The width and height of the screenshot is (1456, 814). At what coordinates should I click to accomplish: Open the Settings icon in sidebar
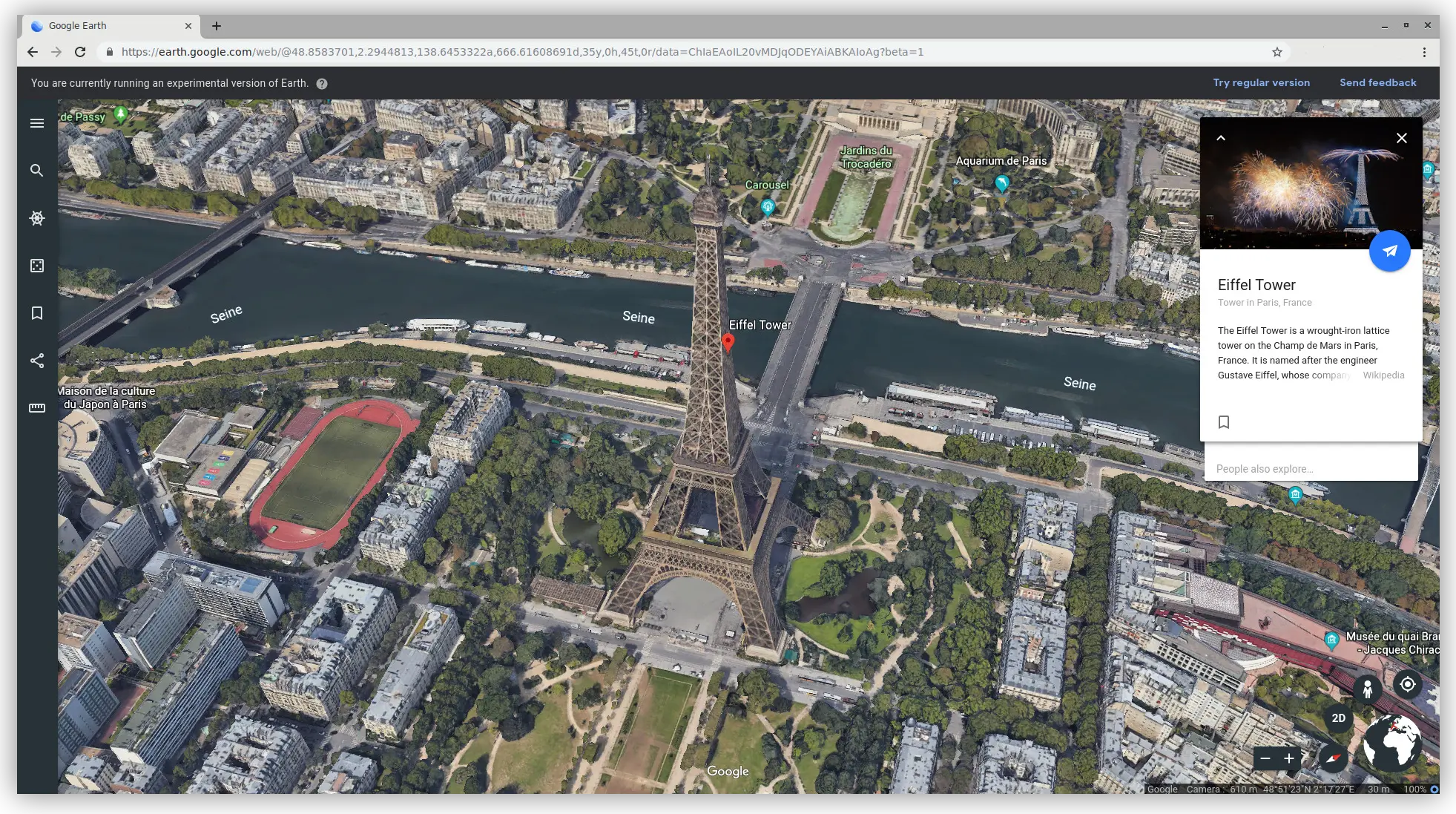[x=37, y=218]
